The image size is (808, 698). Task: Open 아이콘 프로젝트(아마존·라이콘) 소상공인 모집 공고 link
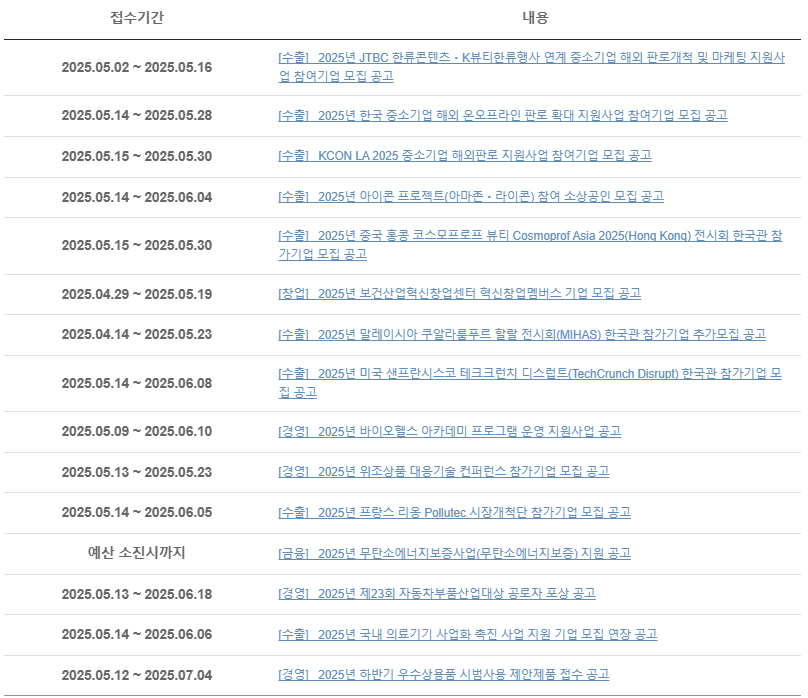coord(471,196)
